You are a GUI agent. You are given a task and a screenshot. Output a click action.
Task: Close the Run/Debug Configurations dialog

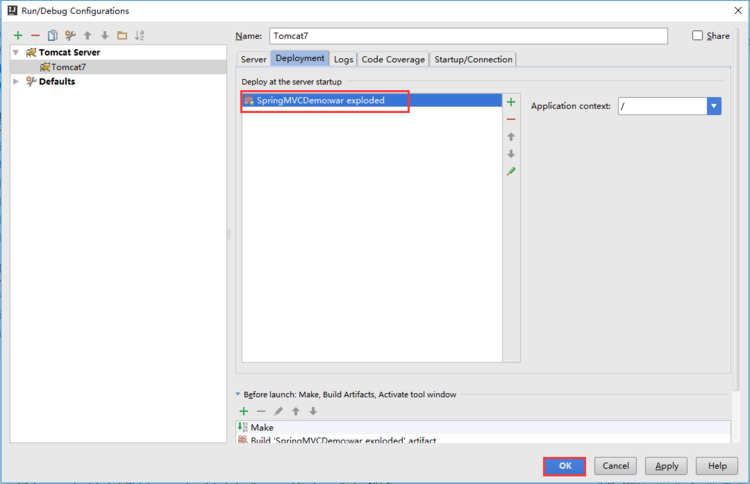coord(738,11)
